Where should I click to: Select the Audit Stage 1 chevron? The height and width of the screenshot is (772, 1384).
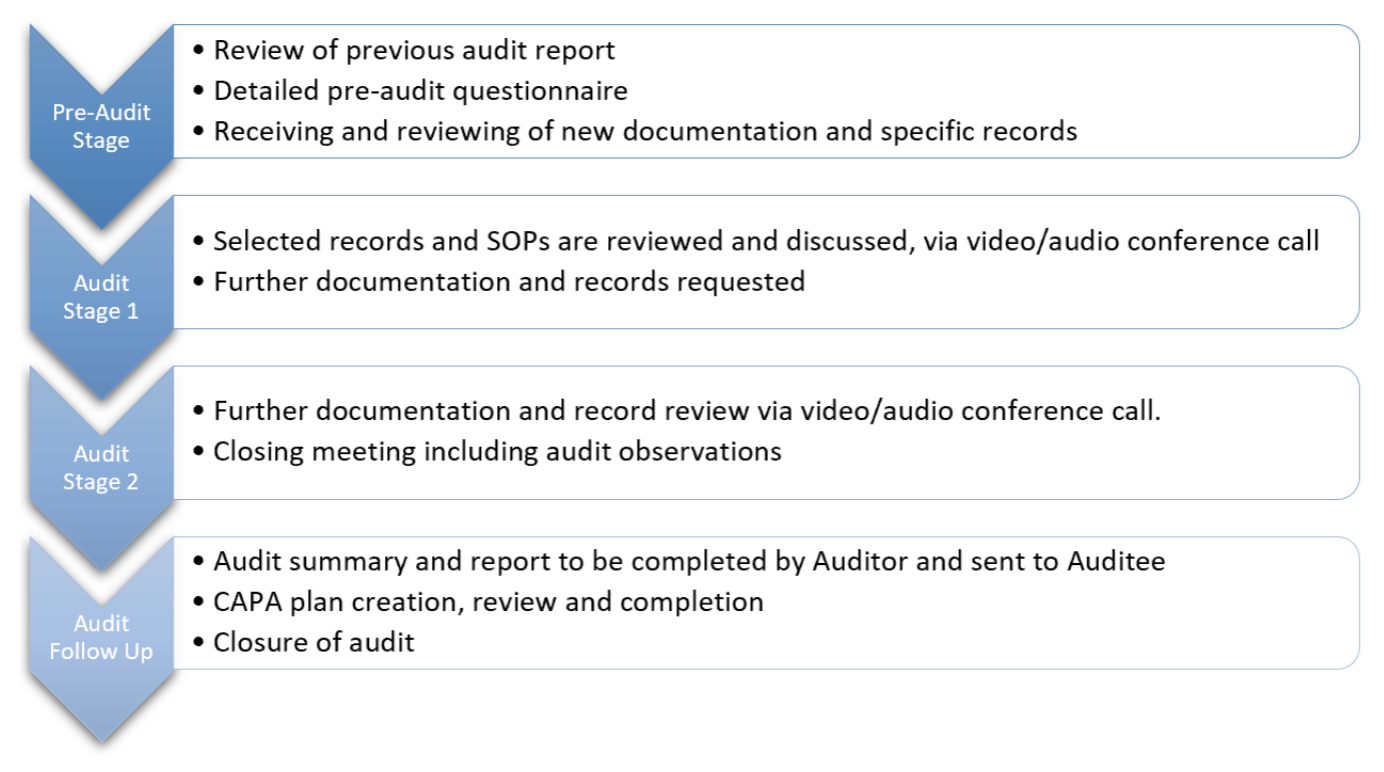(101, 297)
